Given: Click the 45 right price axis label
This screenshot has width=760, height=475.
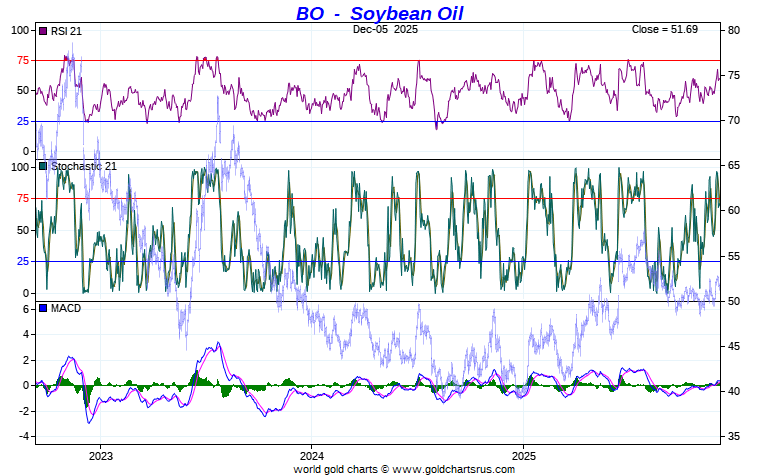Looking at the screenshot, I should pyautogui.click(x=734, y=346).
